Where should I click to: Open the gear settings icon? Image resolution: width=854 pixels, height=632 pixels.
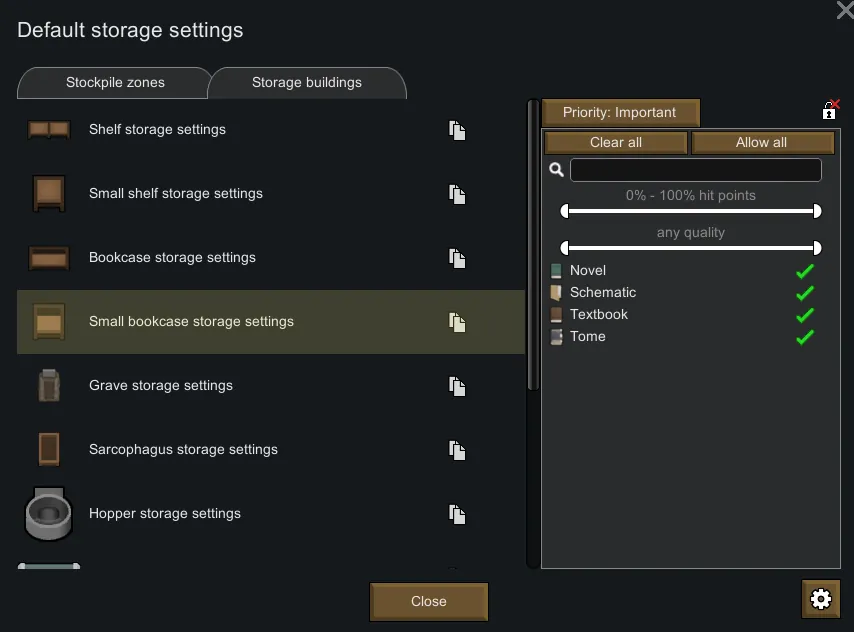coord(820,599)
